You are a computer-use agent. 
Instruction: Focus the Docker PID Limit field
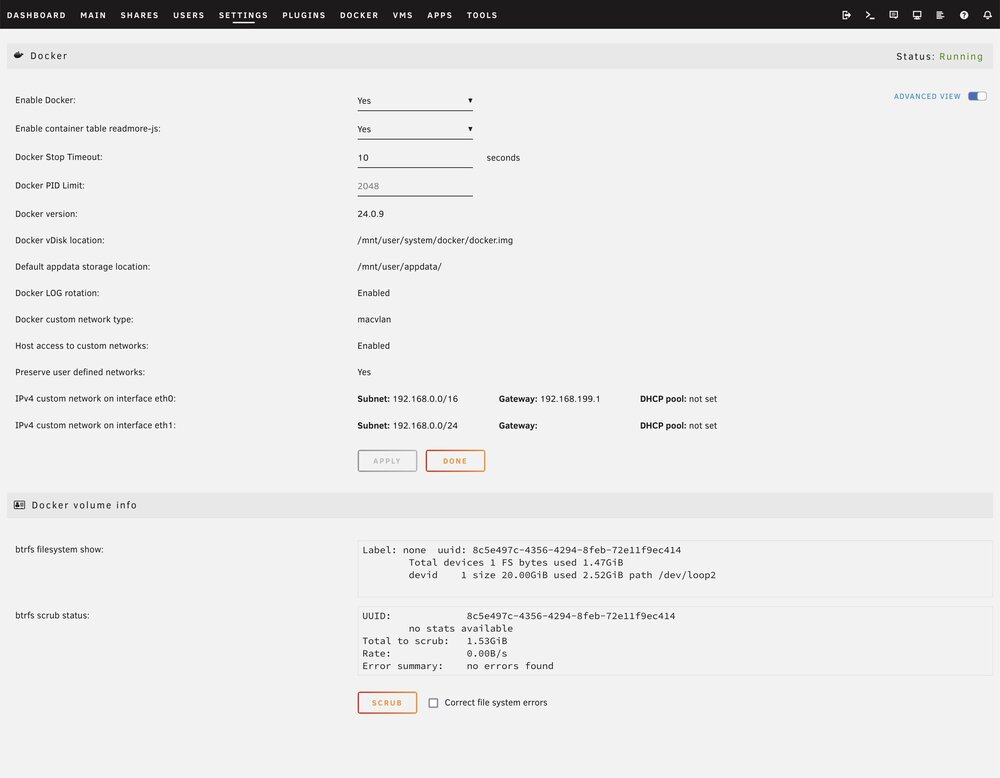(415, 186)
